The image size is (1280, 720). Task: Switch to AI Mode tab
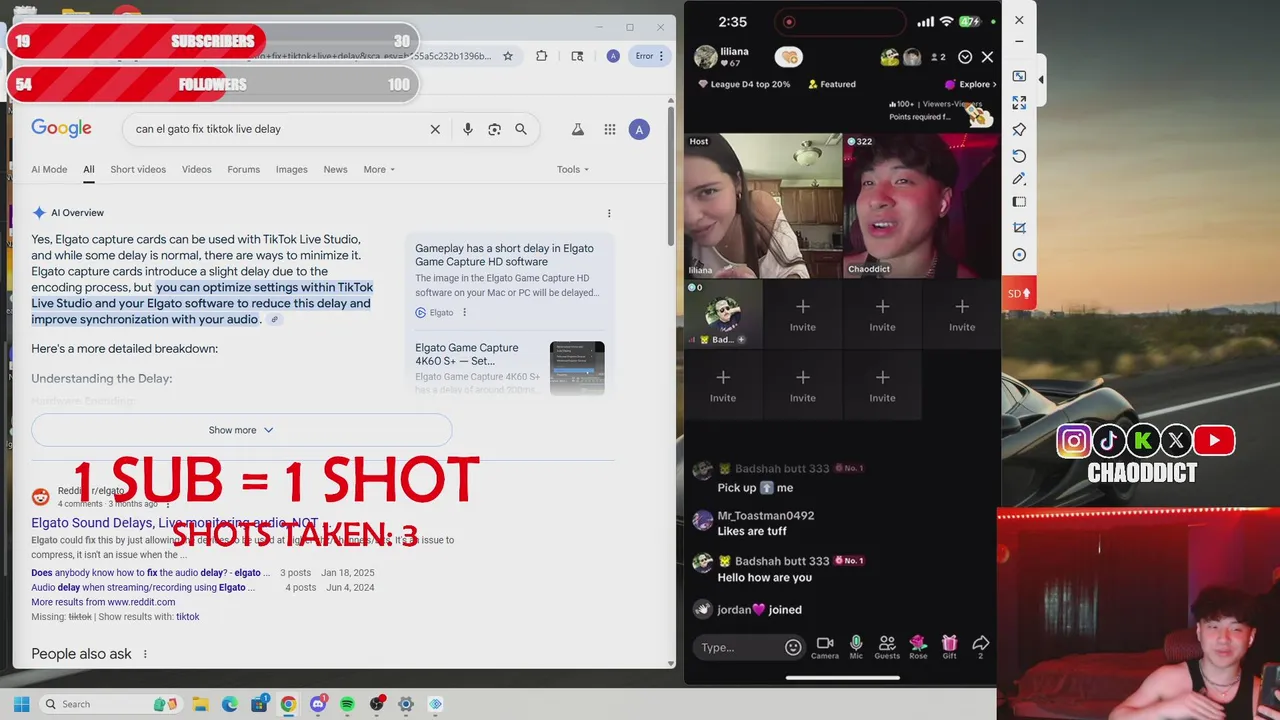coord(49,169)
